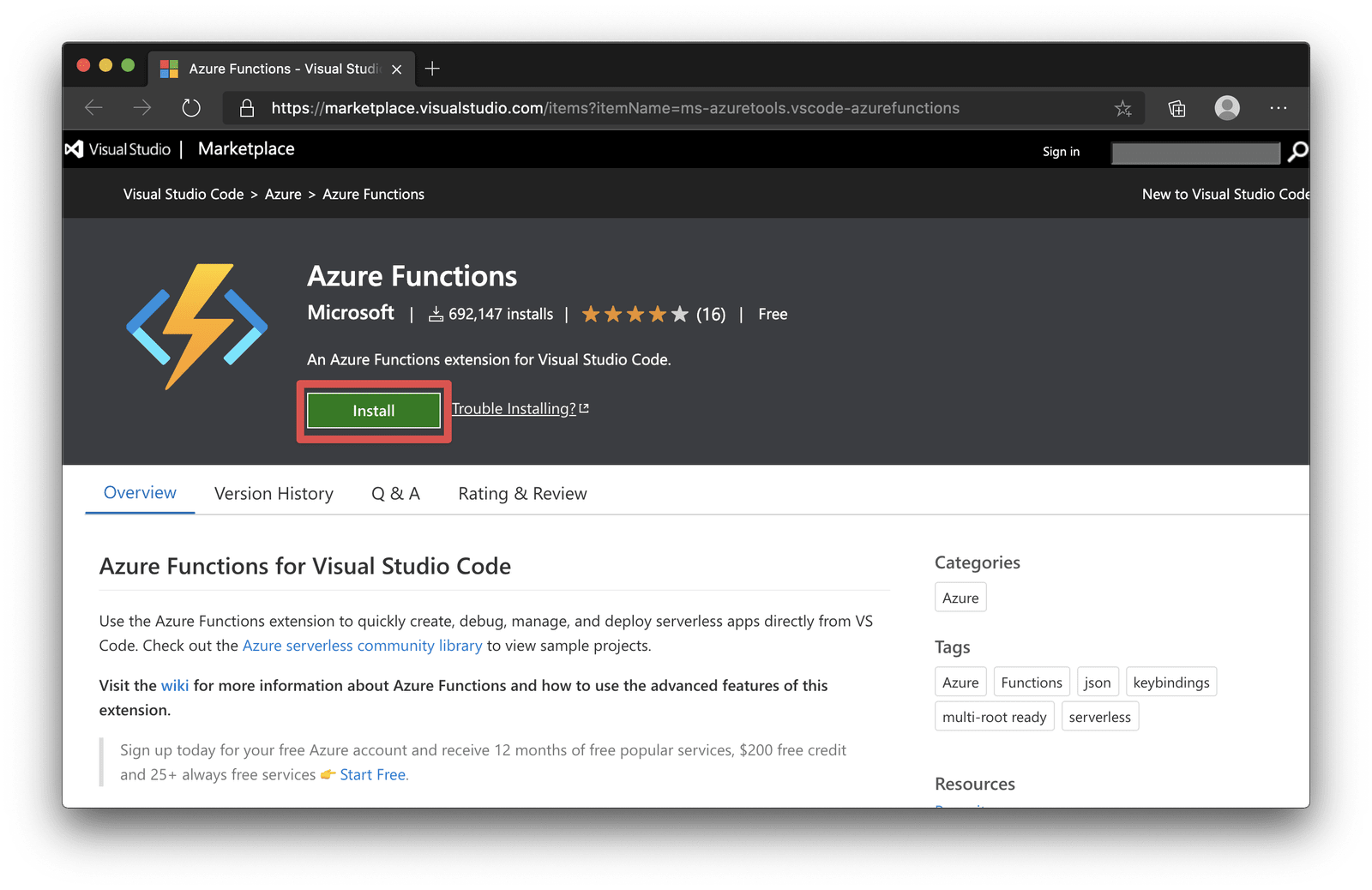This screenshot has height=890, width=1372.
Task: Open the browser profile avatar
Action: click(1227, 108)
